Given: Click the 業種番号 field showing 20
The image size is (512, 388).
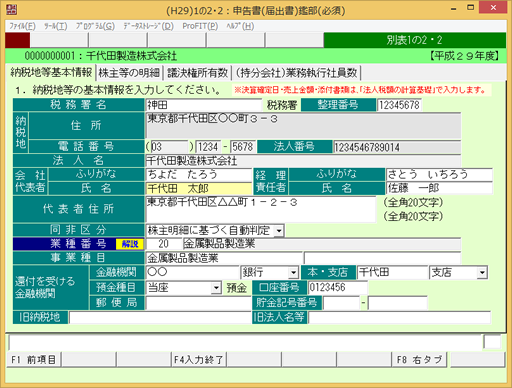Looking at the screenshot, I should click(164, 244).
